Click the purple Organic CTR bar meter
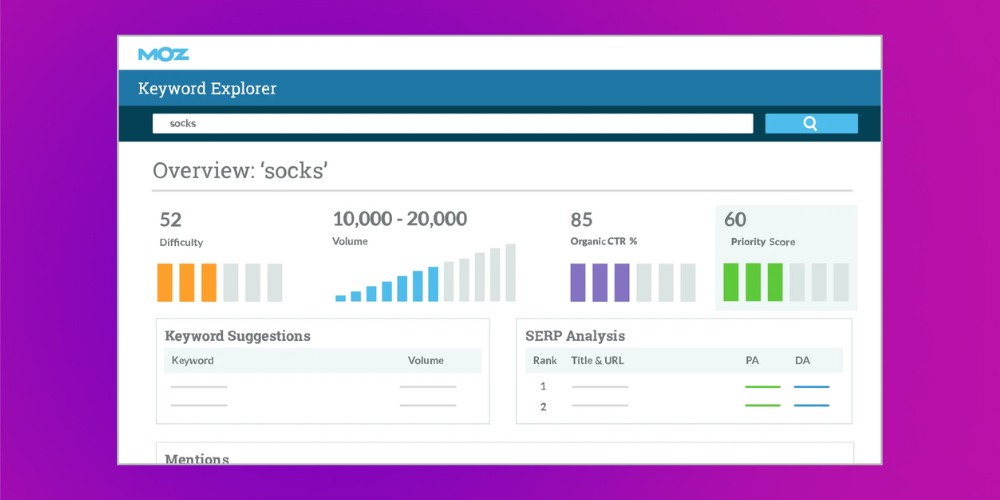The width and height of the screenshot is (1000, 500). tap(633, 283)
